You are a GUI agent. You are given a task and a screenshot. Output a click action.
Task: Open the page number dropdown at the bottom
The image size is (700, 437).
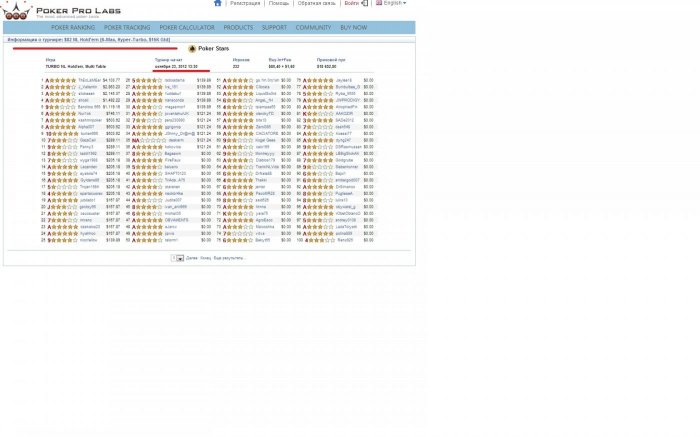tap(177, 258)
